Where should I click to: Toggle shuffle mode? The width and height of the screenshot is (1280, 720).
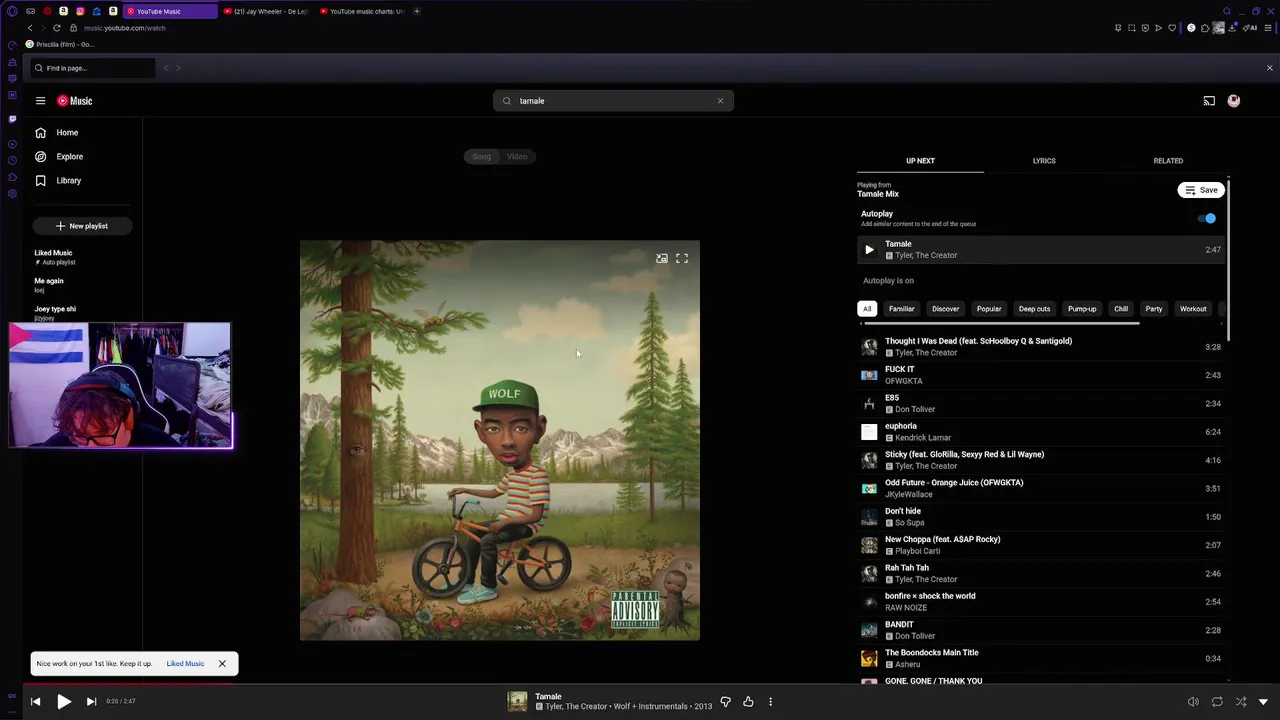click(x=1241, y=702)
